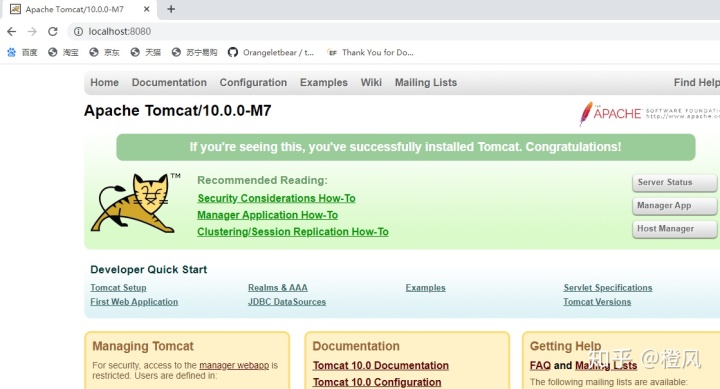Viewport: 720px width, 389px height.
Task: Open Wiki in navigation bar
Action: 371,82
